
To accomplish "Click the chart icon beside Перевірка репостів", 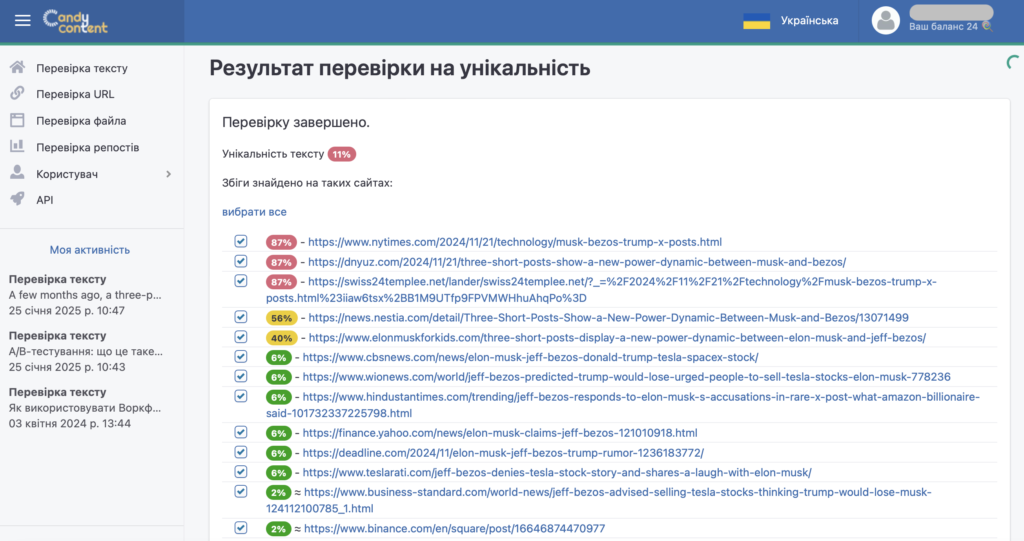I will tap(18, 146).
